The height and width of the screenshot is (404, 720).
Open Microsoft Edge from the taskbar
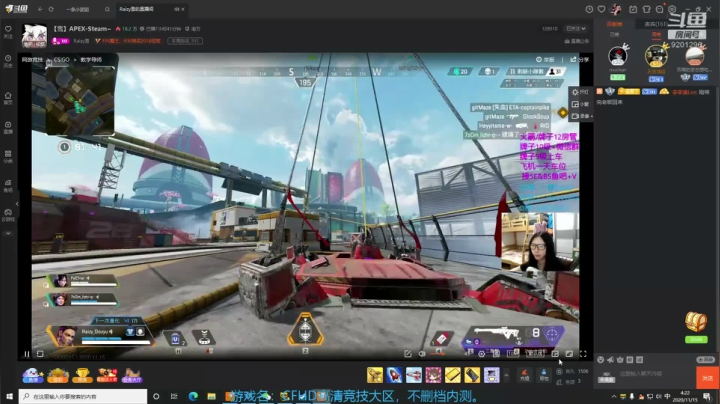(x=193, y=396)
